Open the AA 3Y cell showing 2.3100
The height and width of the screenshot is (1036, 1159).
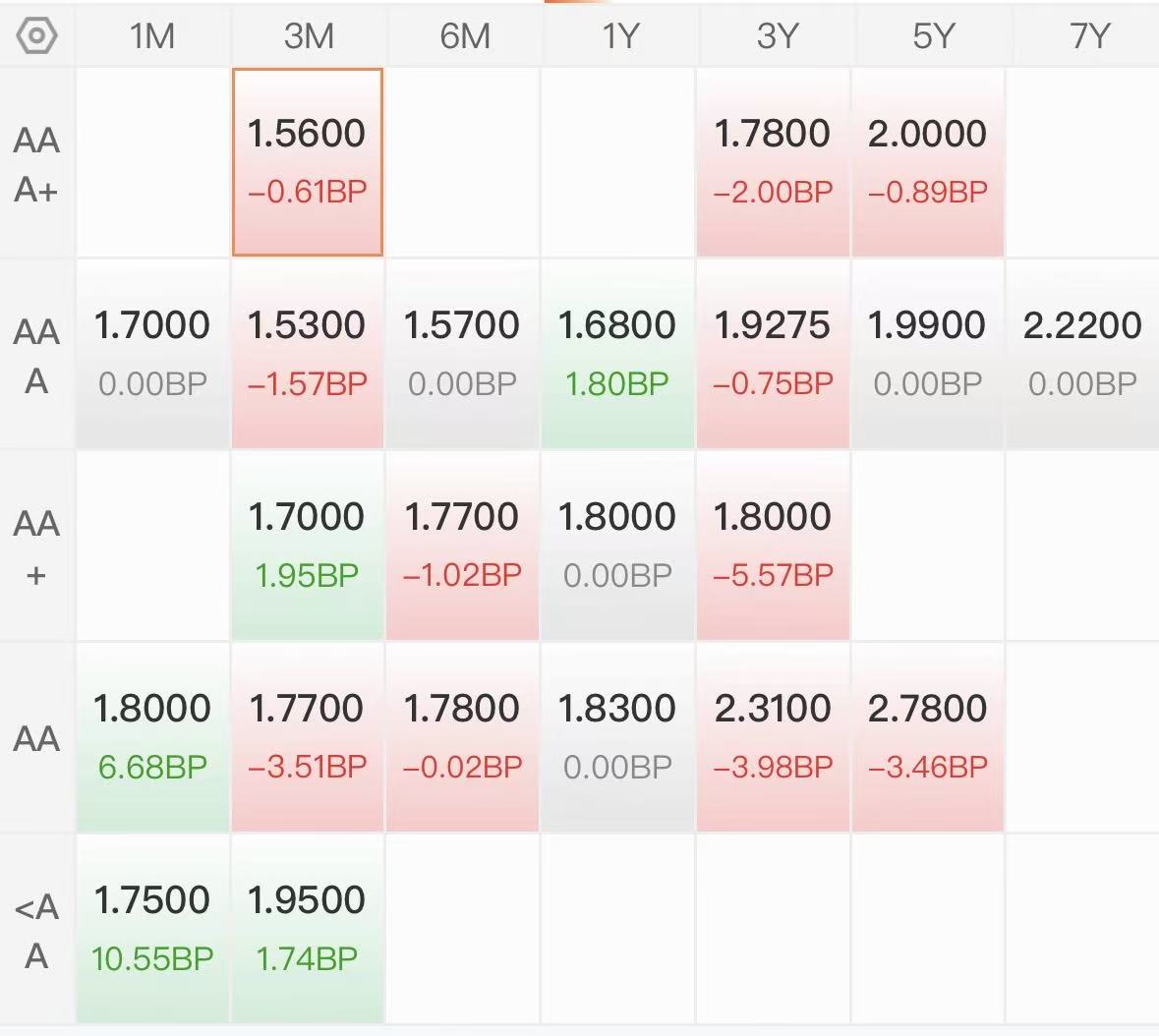(773, 736)
